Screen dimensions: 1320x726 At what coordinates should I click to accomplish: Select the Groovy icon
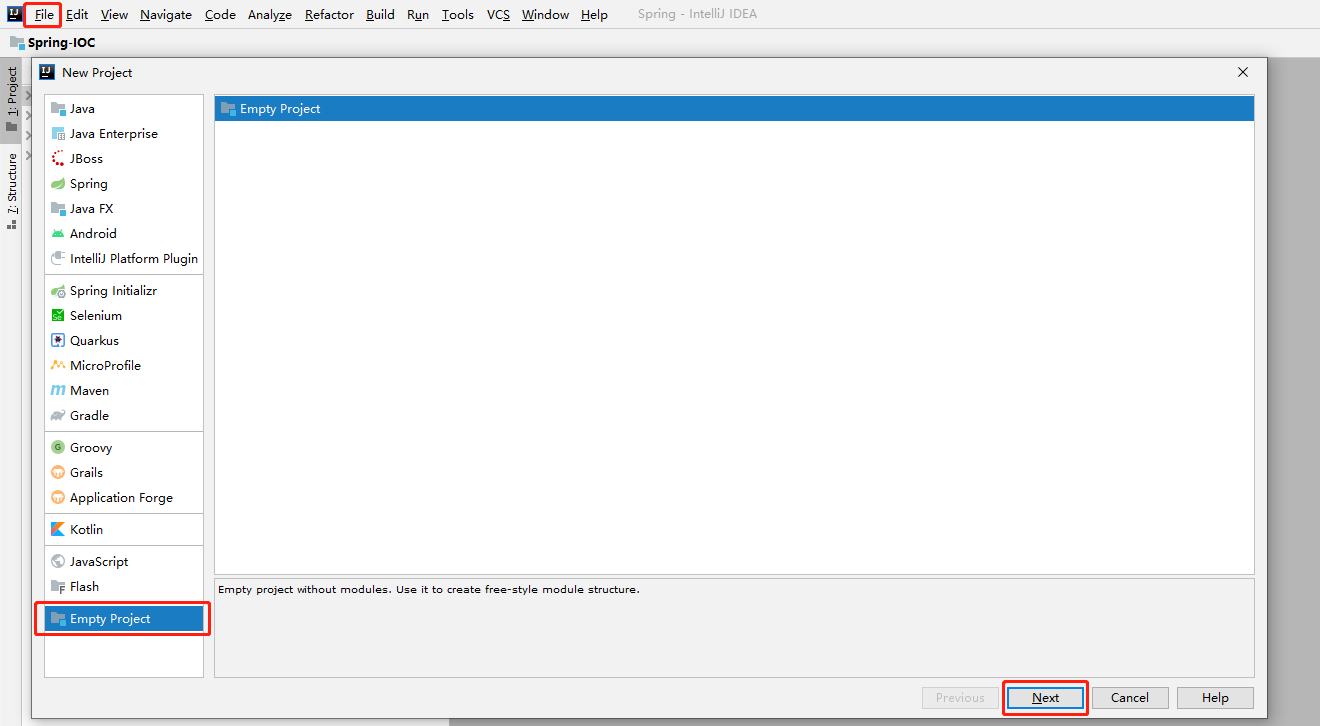tap(58, 447)
